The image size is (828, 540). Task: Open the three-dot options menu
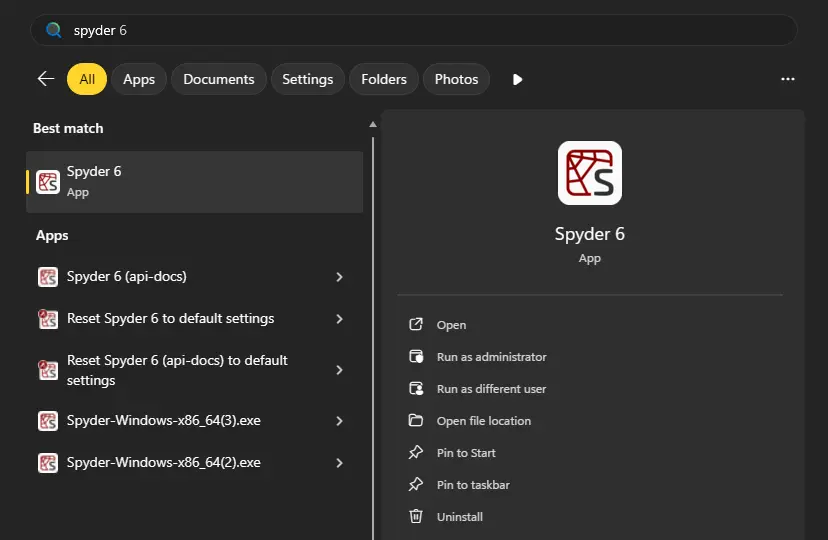pos(788,79)
